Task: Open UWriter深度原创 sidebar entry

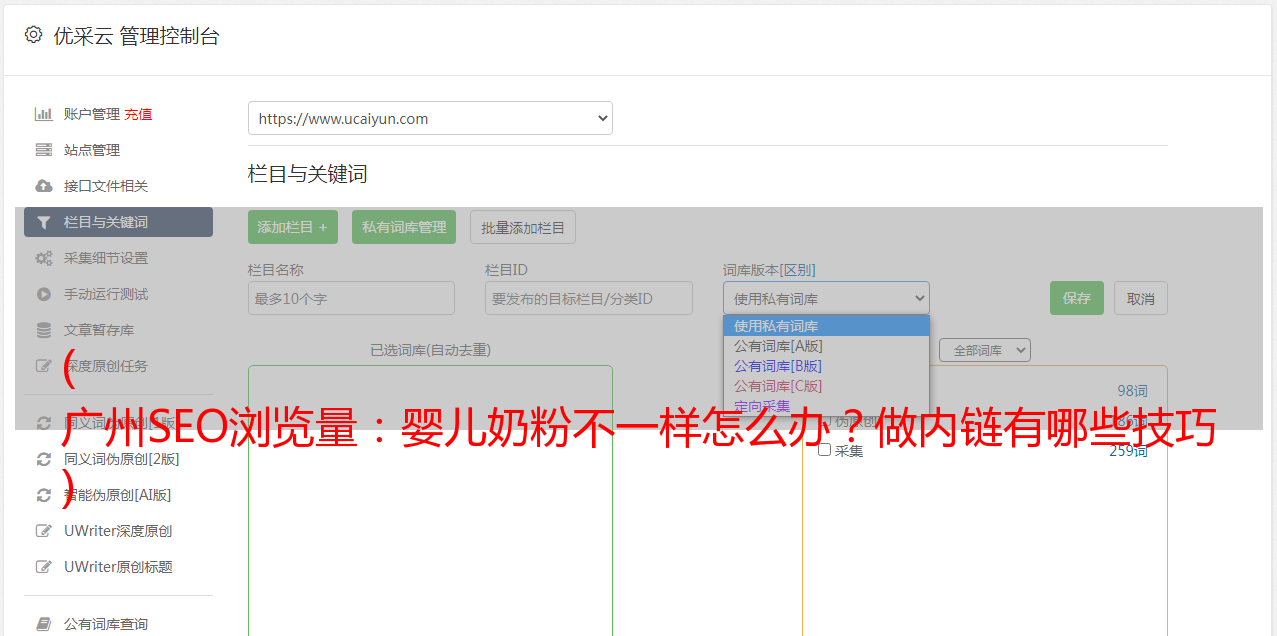Action: click(118, 531)
